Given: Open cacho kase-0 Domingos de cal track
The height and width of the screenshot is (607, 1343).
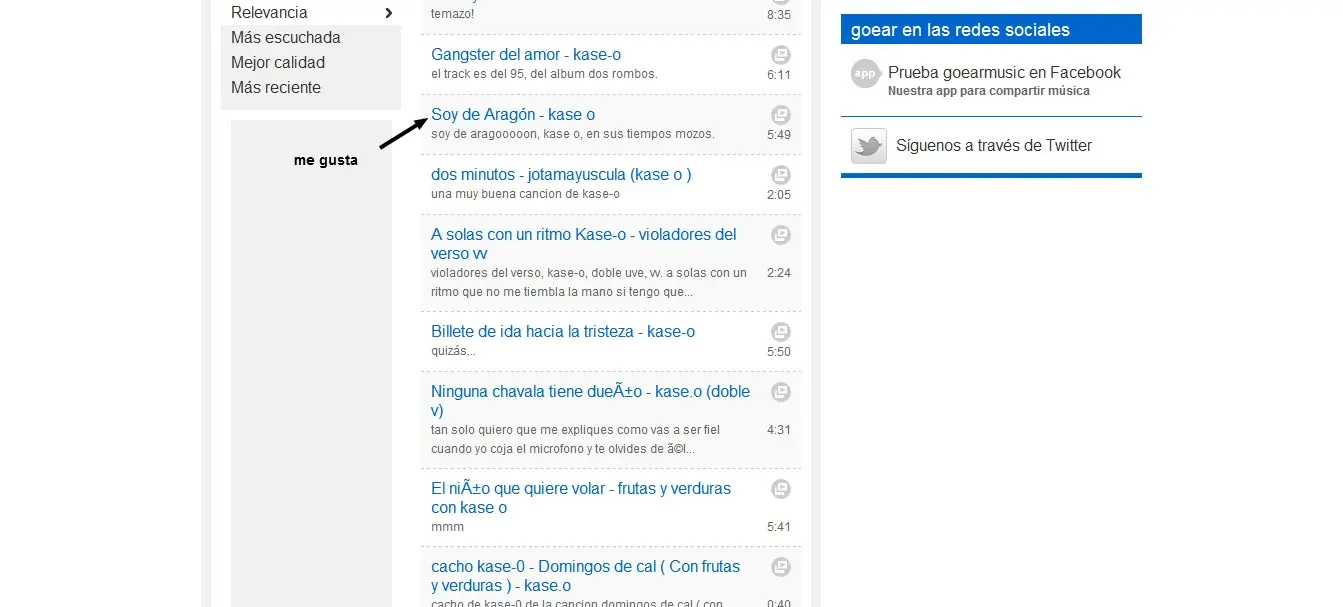Looking at the screenshot, I should 586,576.
